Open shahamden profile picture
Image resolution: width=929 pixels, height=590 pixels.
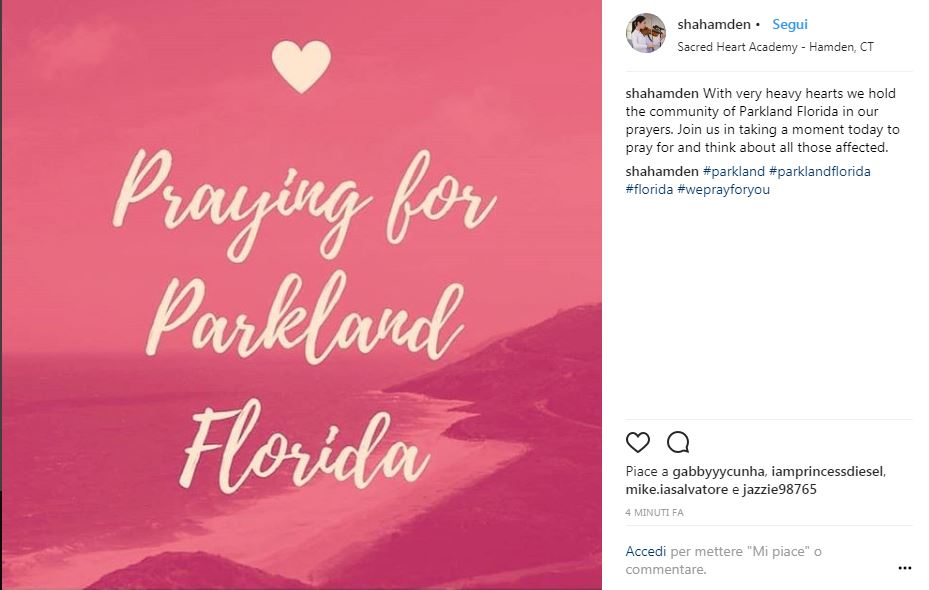[x=645, y=33]
